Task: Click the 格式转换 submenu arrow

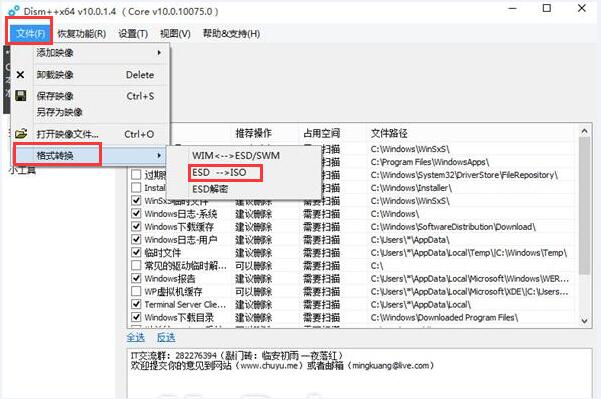Action: tap(159, 155)
